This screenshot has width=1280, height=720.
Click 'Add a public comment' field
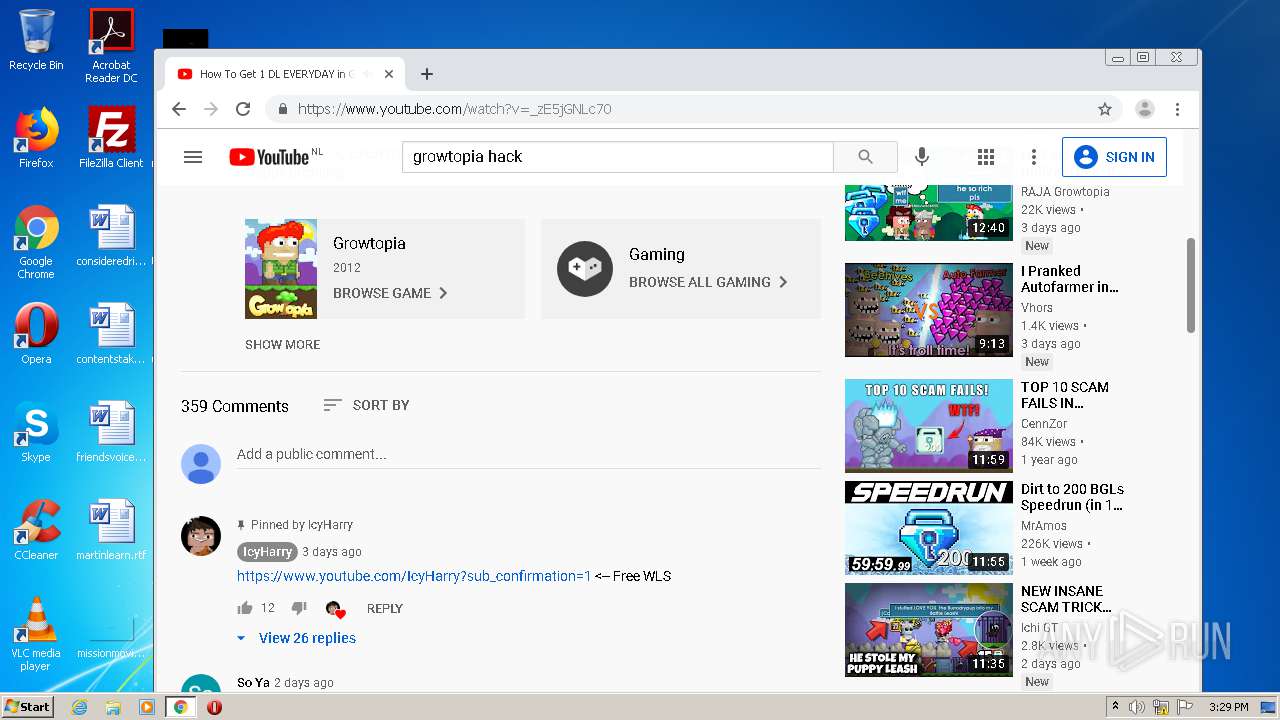(528, 454)
